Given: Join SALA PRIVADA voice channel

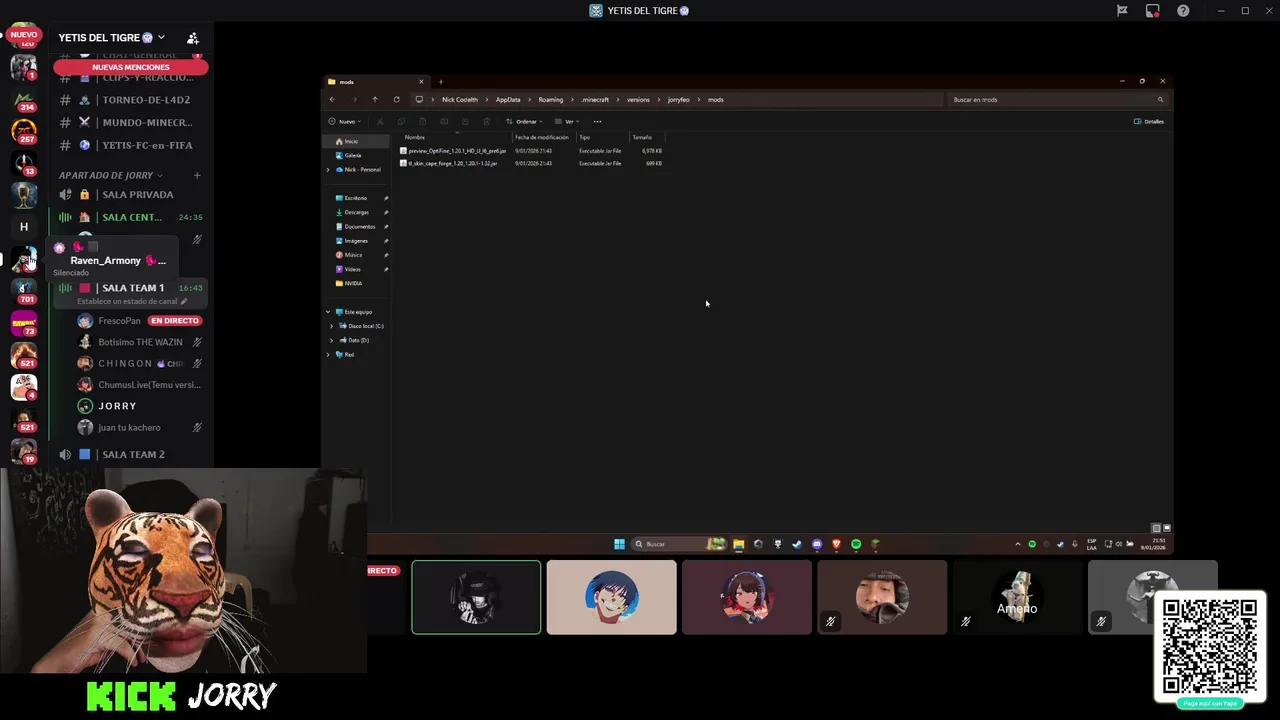Looking at the screenshot, I should tap(131, 195).
